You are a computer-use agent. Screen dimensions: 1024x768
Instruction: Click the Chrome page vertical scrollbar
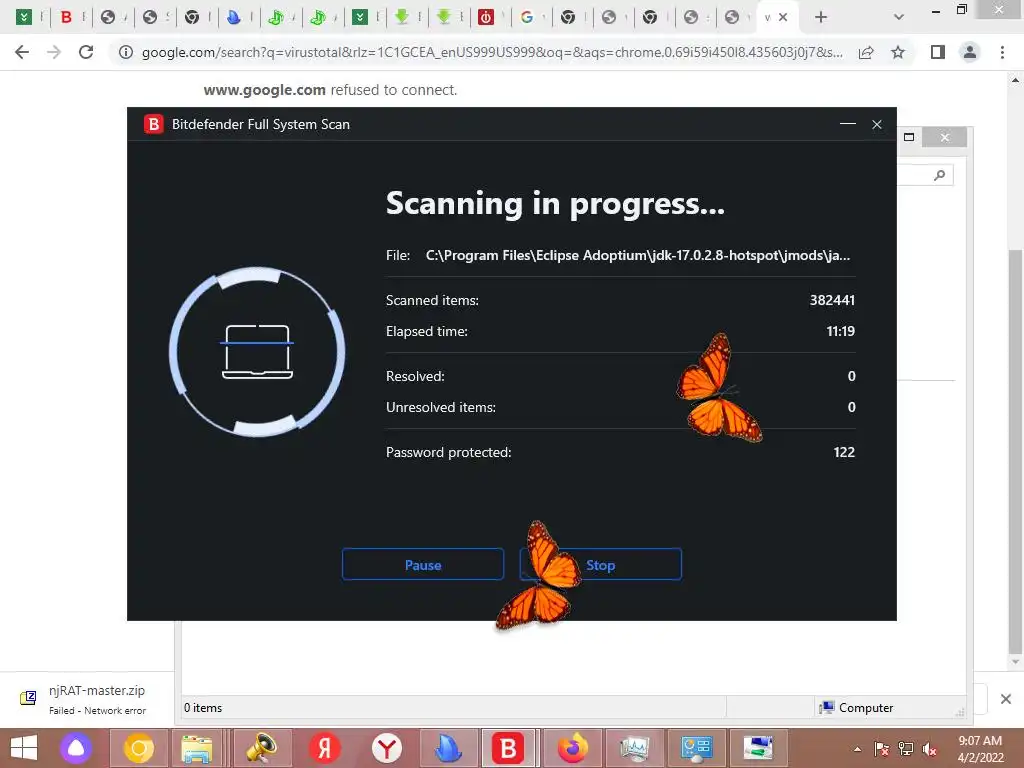click(1015, 451)
